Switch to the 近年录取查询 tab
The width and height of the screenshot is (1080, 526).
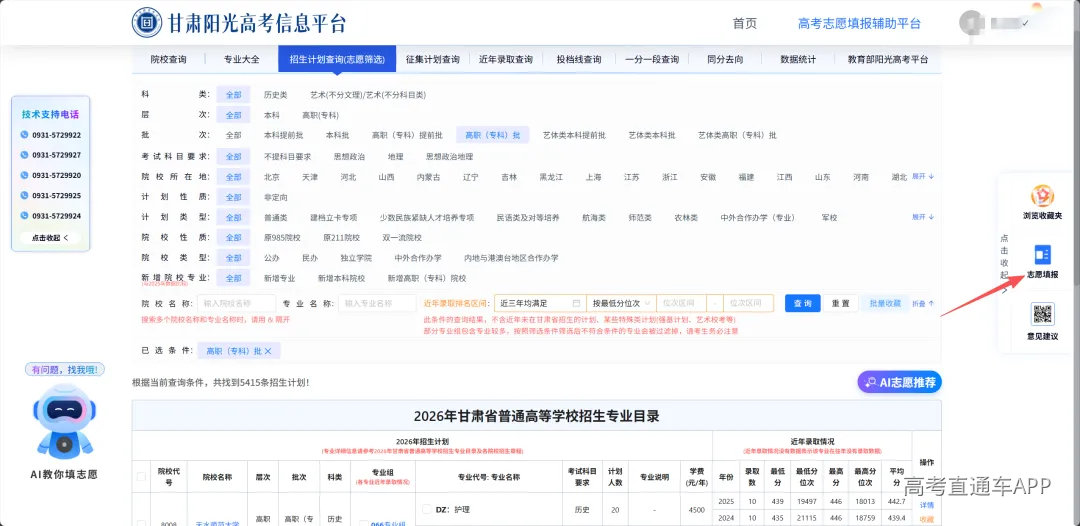[x=506, y=59]
